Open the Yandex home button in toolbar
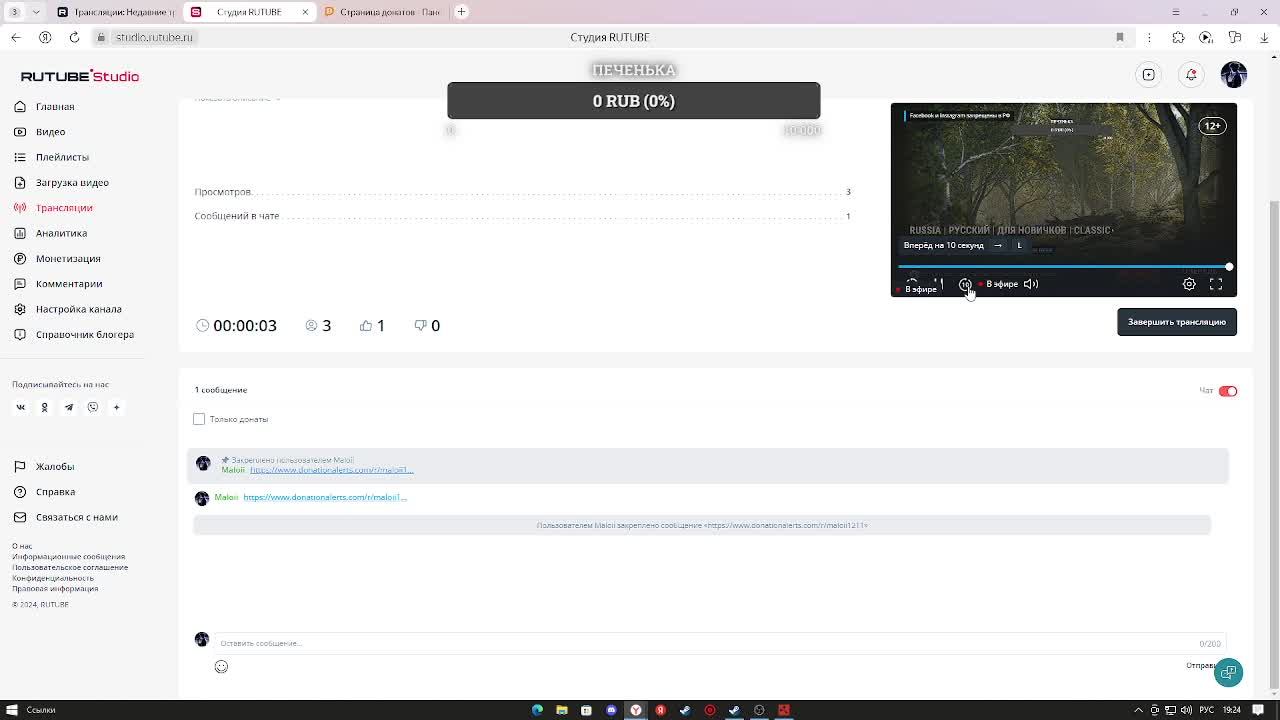1280x720 pixels. (x=45, y=37)
